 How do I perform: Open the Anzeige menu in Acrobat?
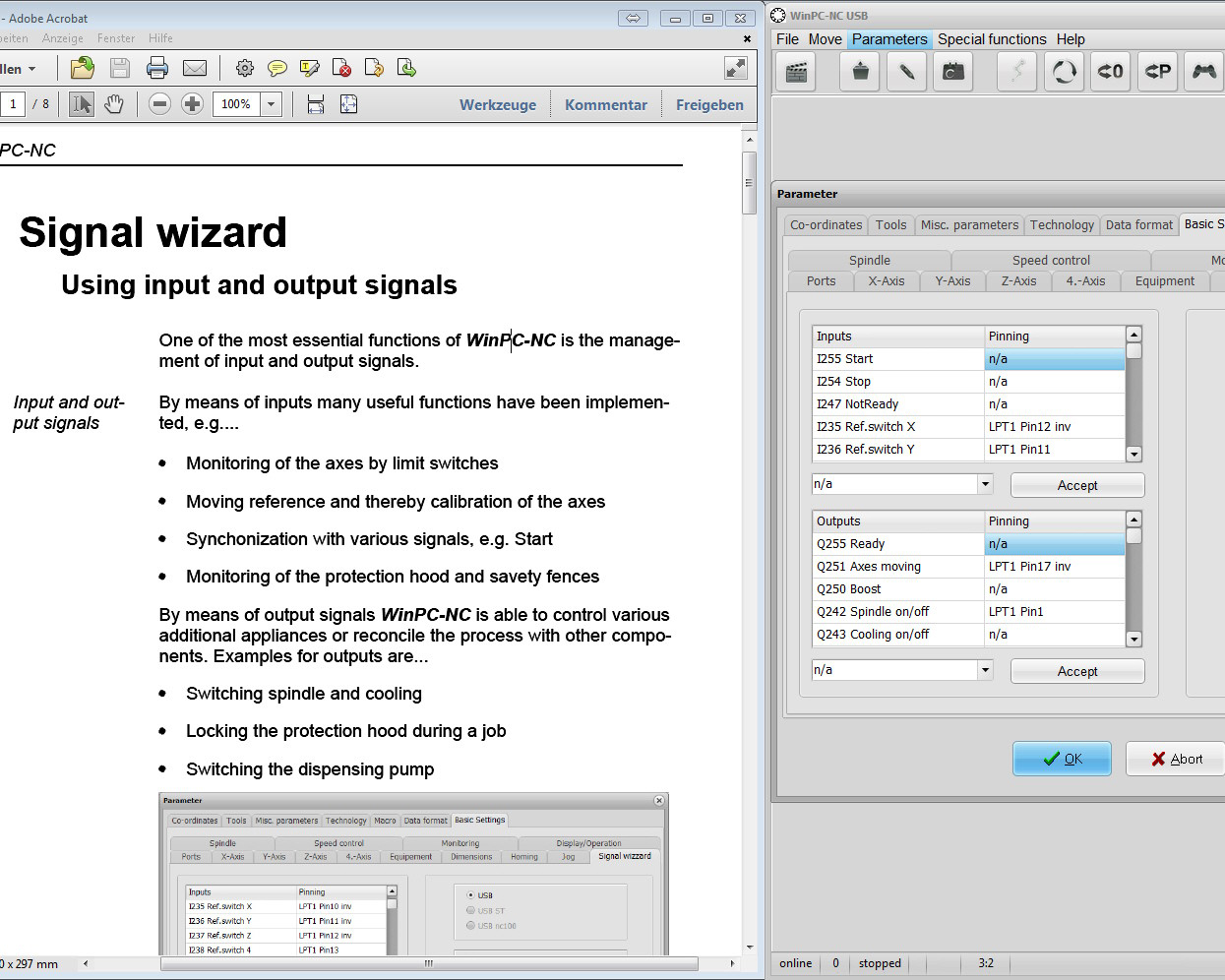63,38
